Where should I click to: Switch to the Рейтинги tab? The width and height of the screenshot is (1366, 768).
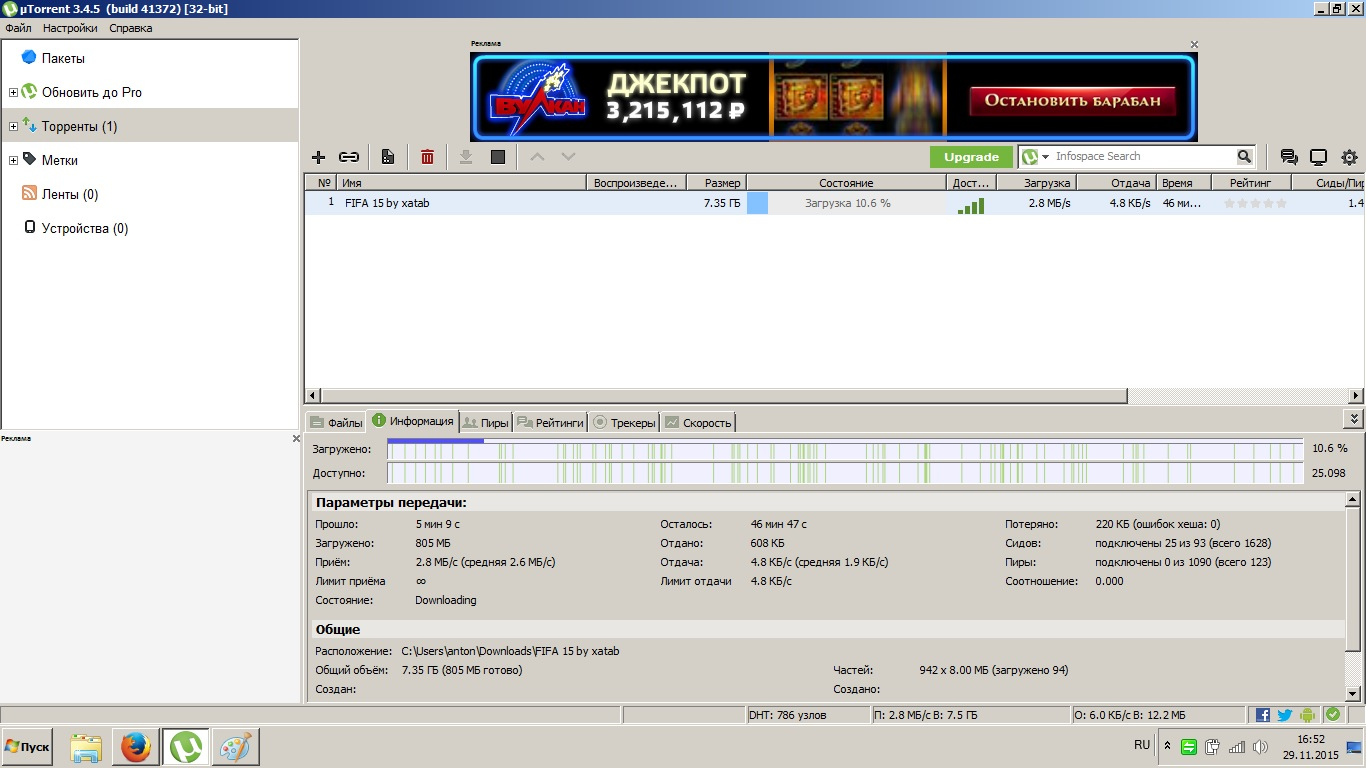[550, 423]
